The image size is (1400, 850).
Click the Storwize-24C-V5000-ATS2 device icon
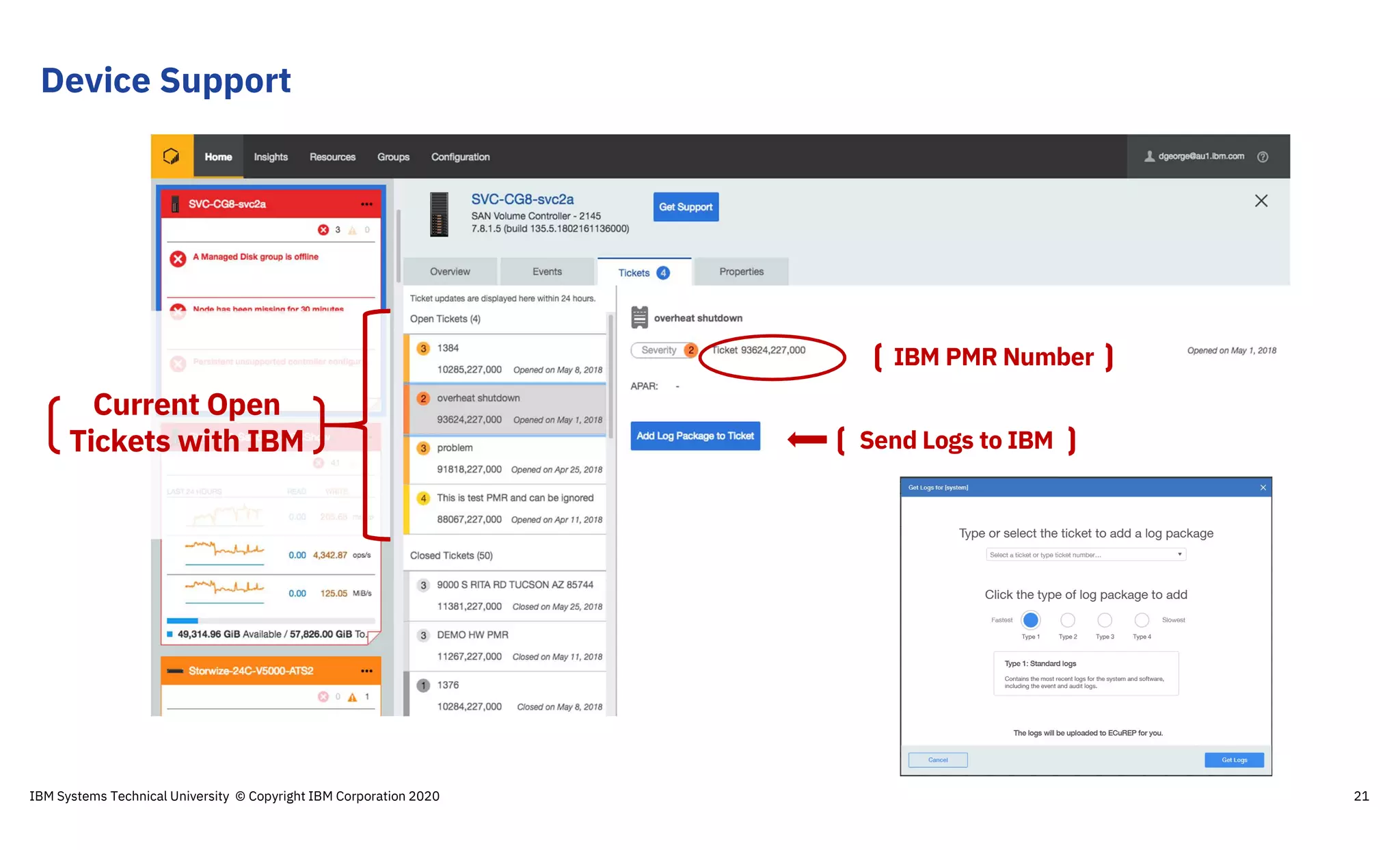[175, 671]
